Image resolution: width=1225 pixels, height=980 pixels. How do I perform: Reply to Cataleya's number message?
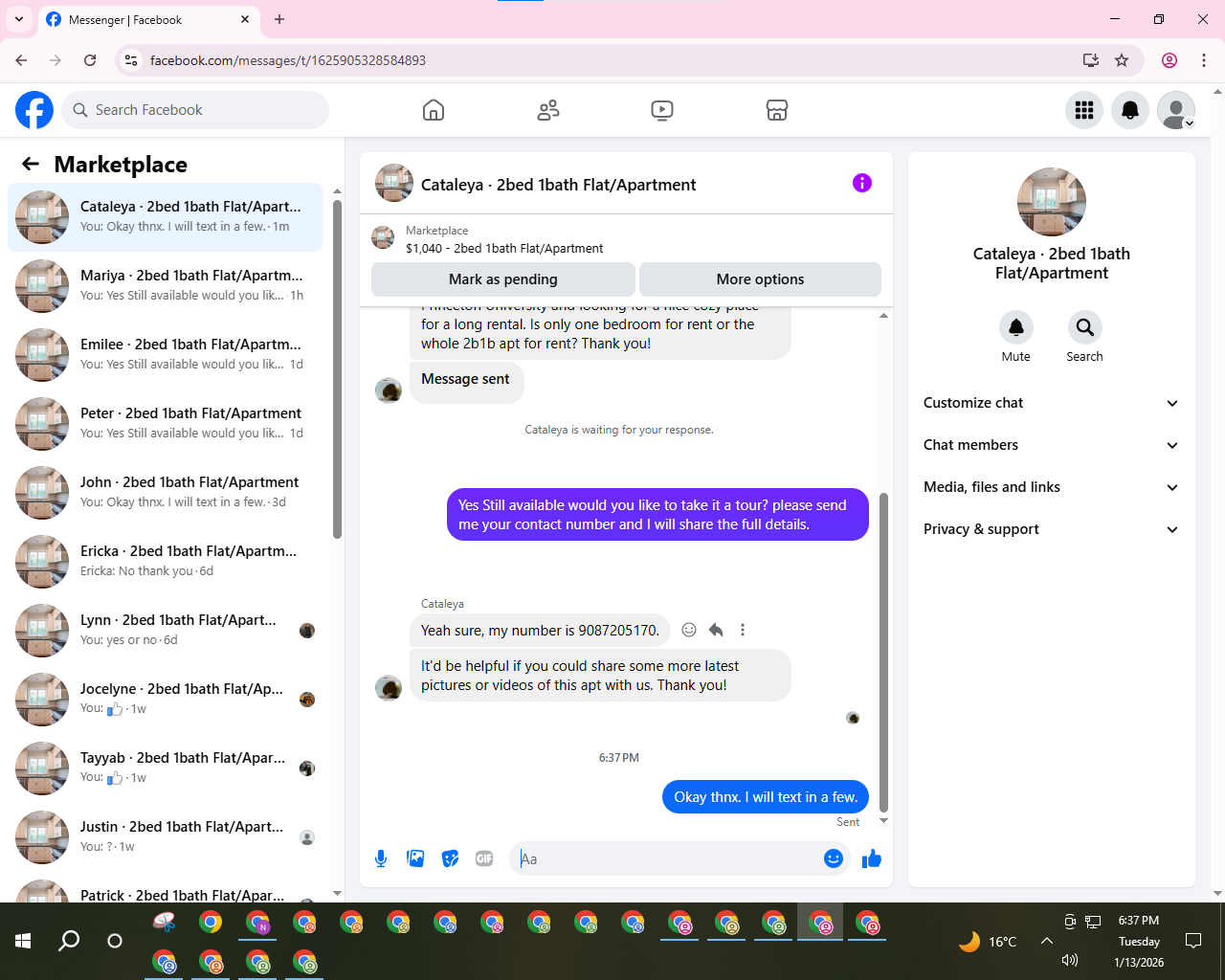coord(716,630)
